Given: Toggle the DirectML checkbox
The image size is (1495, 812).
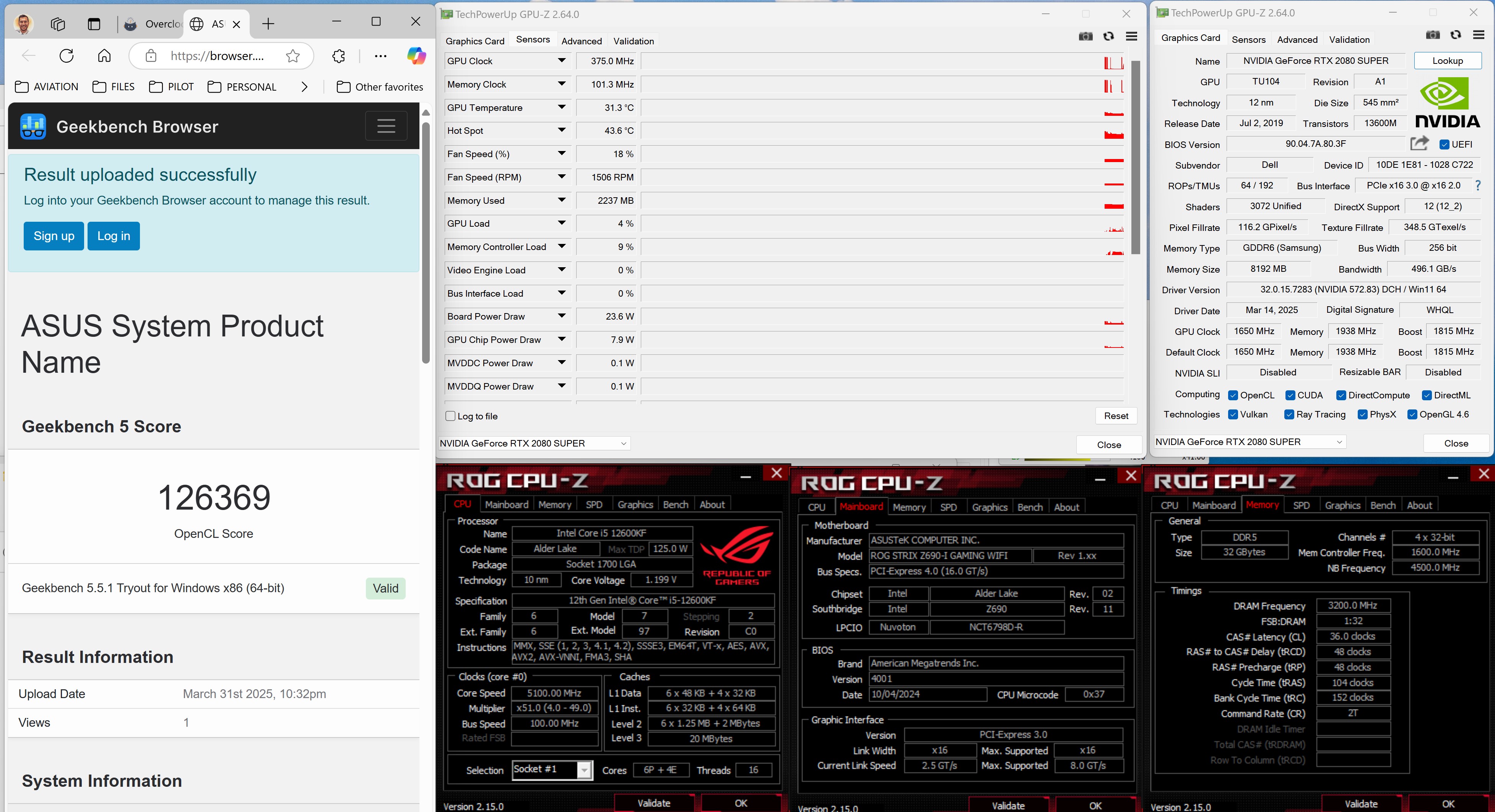Looking at the screenshot, I should click(1427, 395).
